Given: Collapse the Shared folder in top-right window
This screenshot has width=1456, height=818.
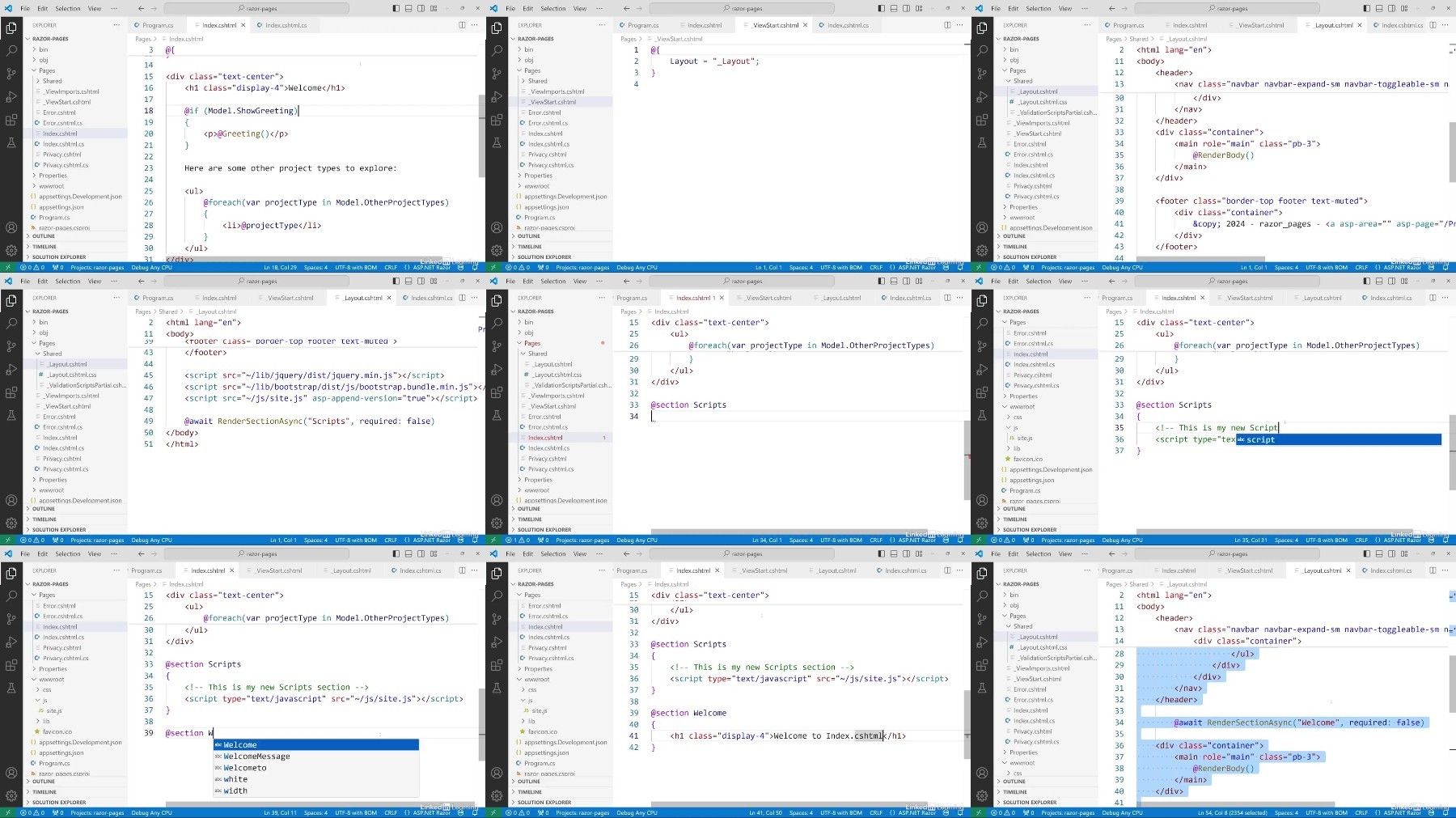Looking at the screenshot, I should [x=1022, y=81].
